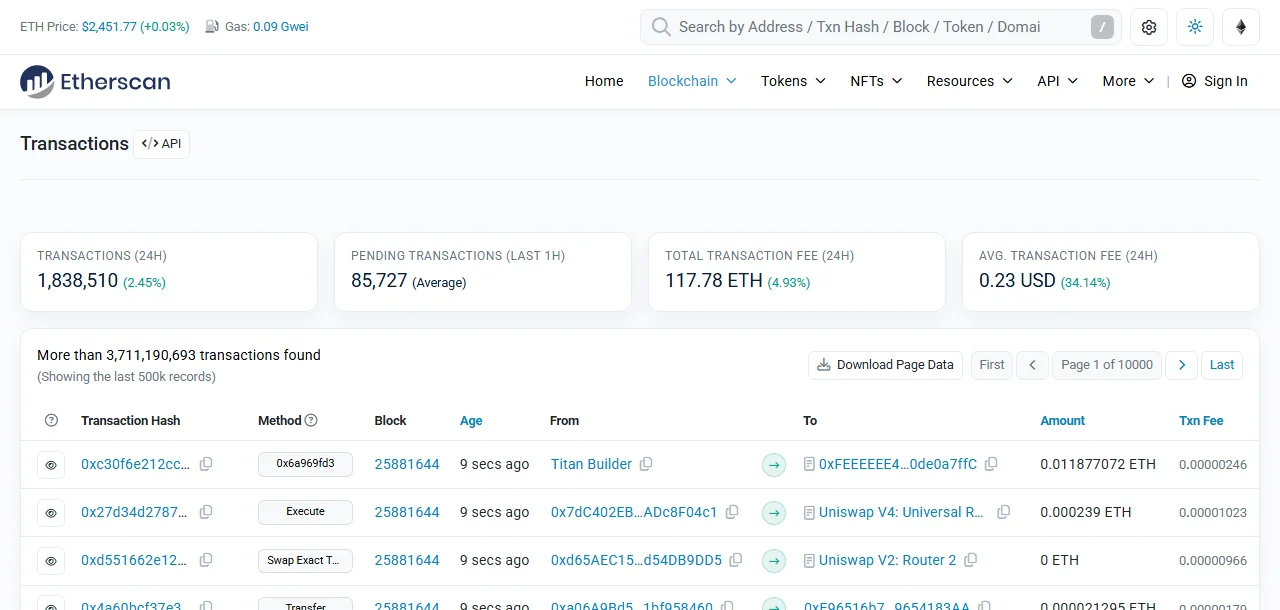
Task: Copy transaction hash 0xd551662e12
Action: click(206, 560)
